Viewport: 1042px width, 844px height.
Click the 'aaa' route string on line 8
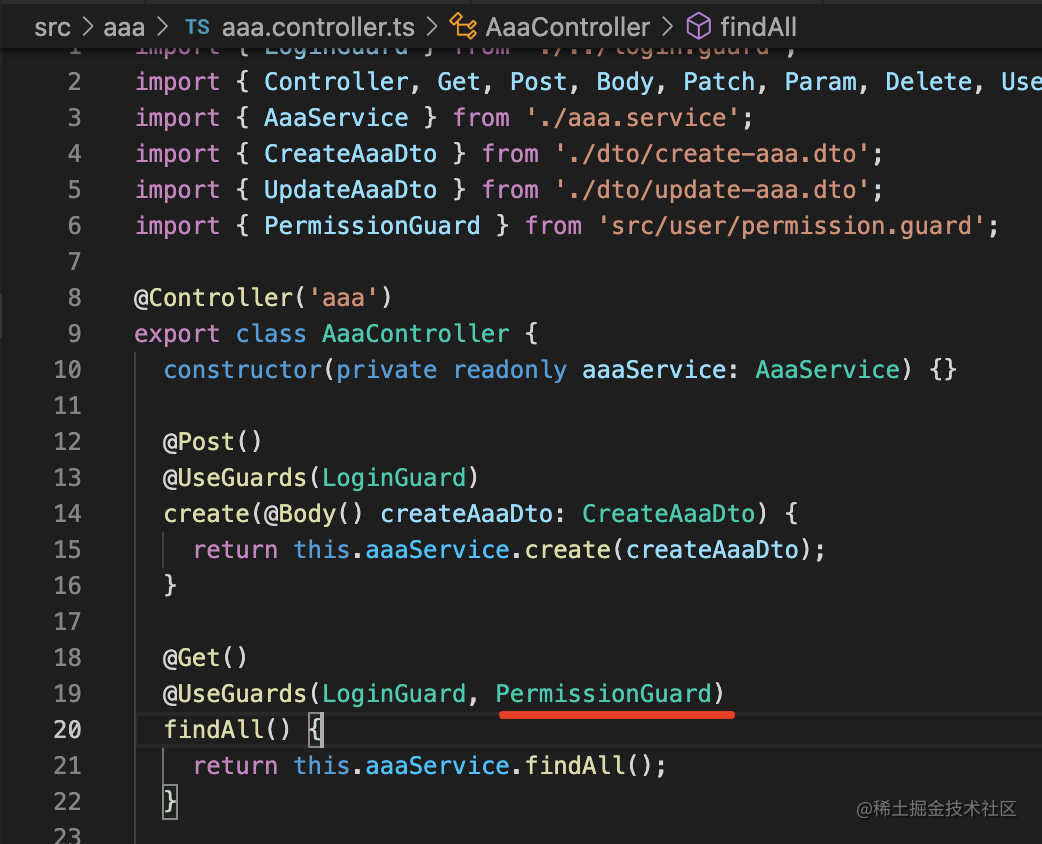[344, 298]
